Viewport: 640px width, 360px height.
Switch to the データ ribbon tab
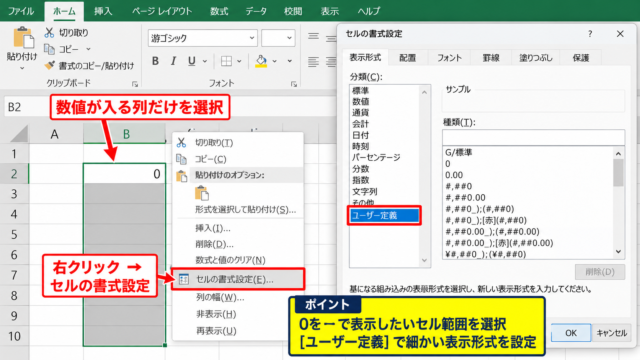tap(256, 11)
